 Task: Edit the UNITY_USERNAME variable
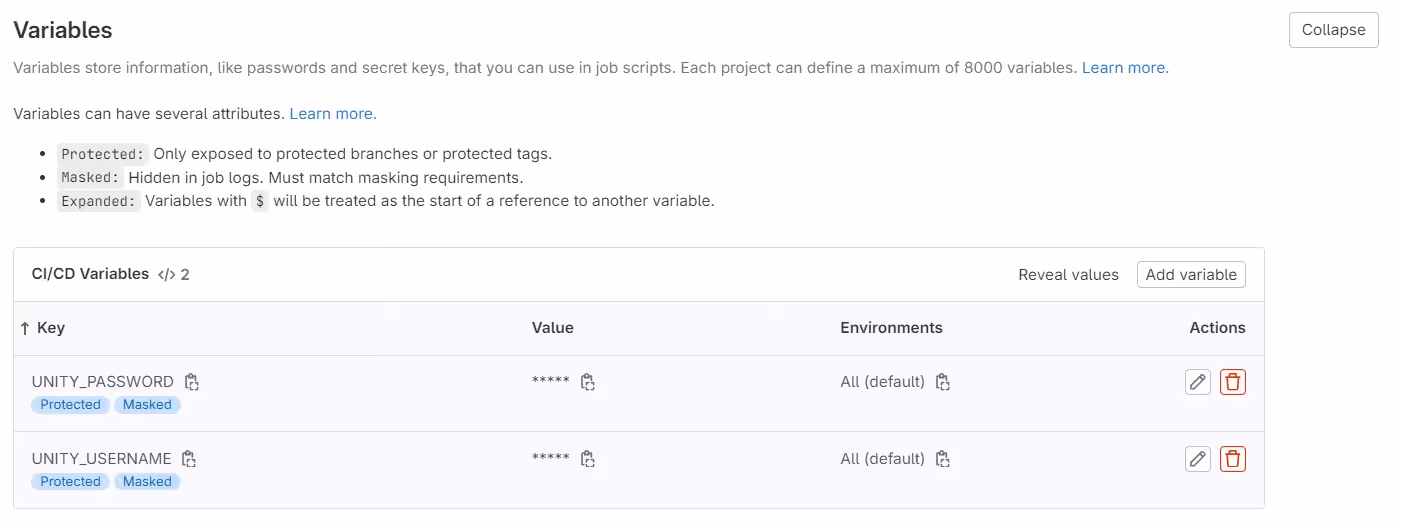(x=1197, y=459)
